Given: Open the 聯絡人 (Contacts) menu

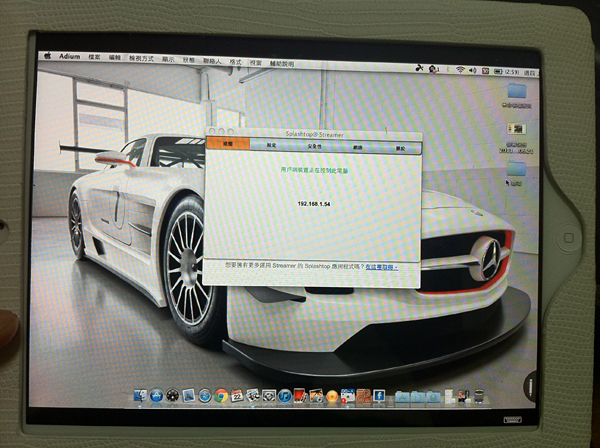Looking at the screenshot, I should (212, 61).
